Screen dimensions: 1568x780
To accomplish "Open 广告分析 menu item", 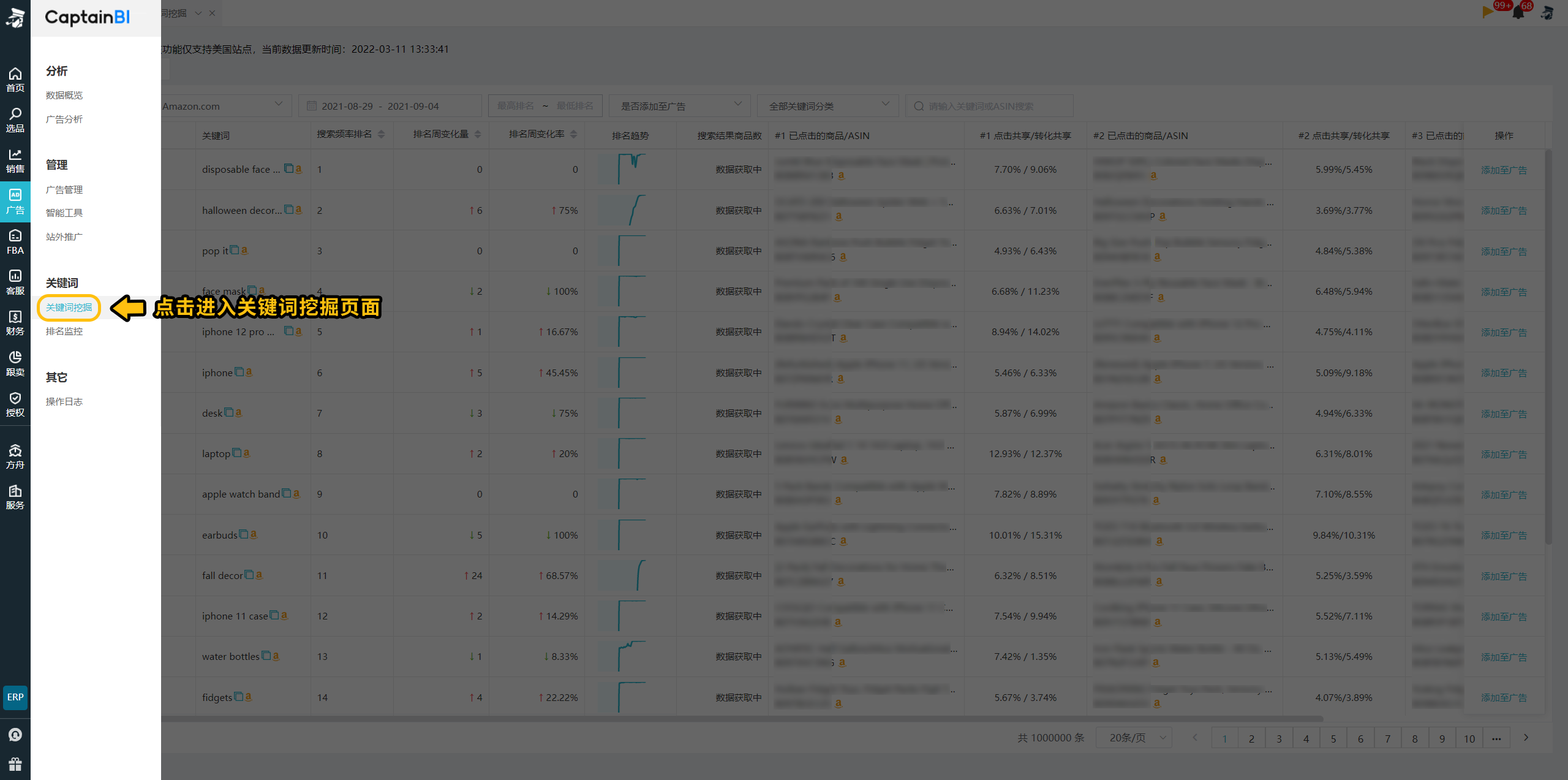I will [64, 119].
